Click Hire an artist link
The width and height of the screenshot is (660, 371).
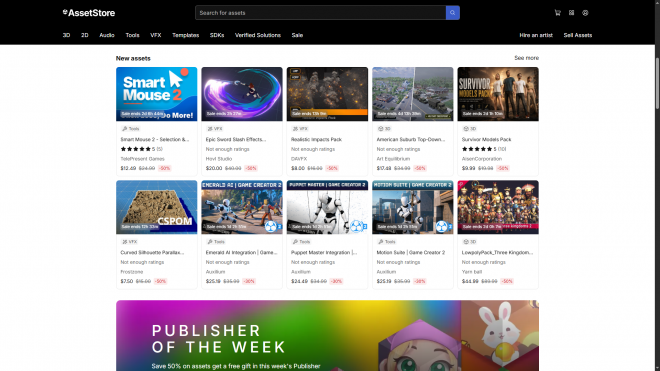point(536,35)
